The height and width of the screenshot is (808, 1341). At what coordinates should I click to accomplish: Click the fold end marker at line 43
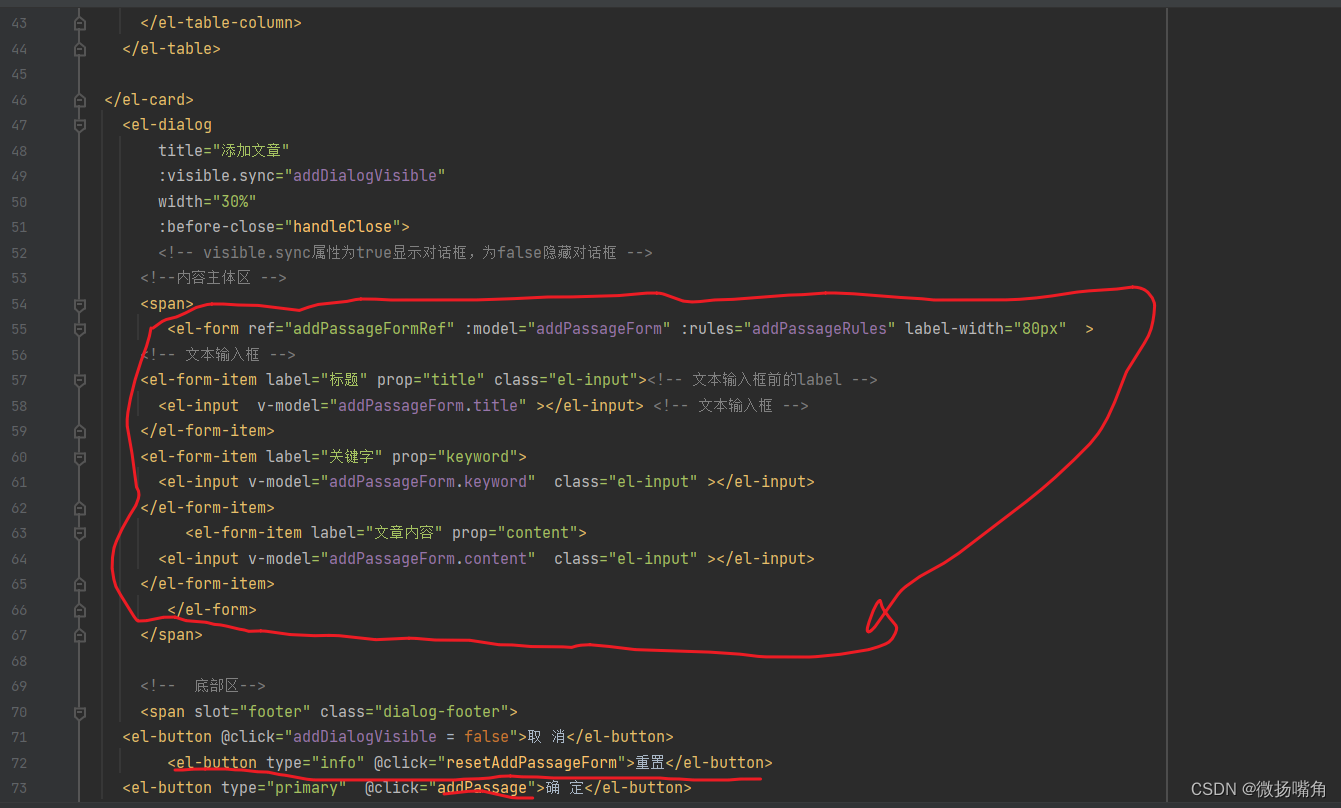pyautogui.click(x=80, y=22)
